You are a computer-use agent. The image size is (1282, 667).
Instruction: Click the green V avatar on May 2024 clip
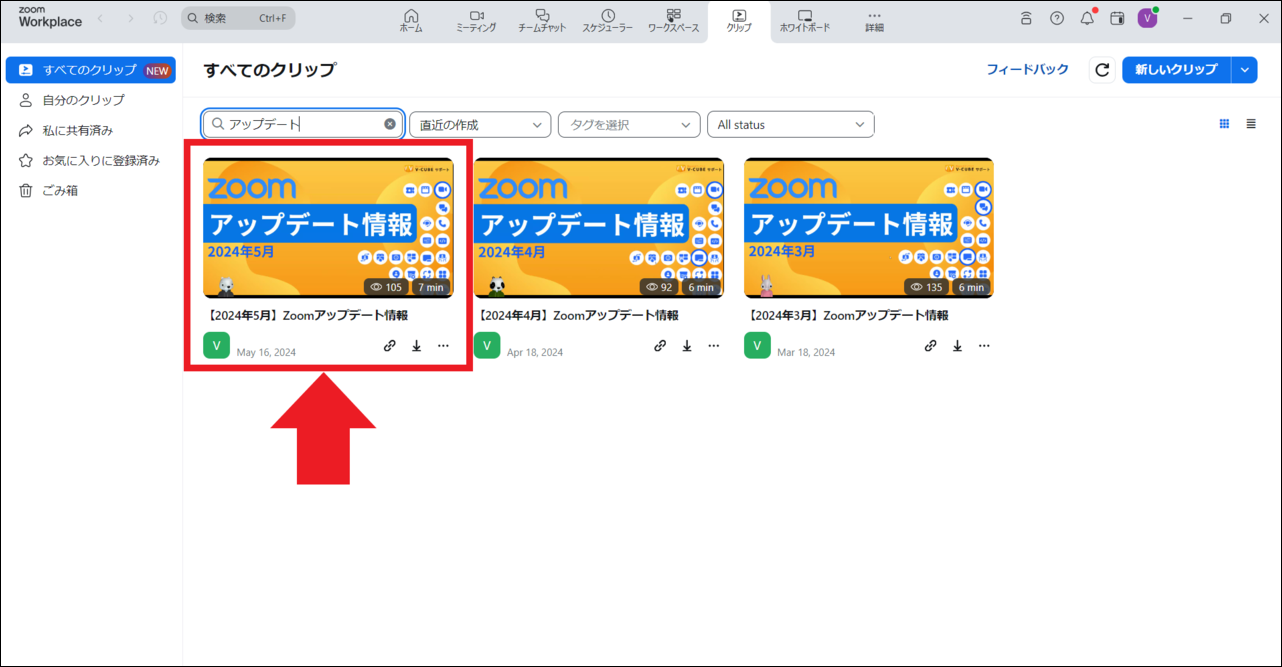coord(216,345)
